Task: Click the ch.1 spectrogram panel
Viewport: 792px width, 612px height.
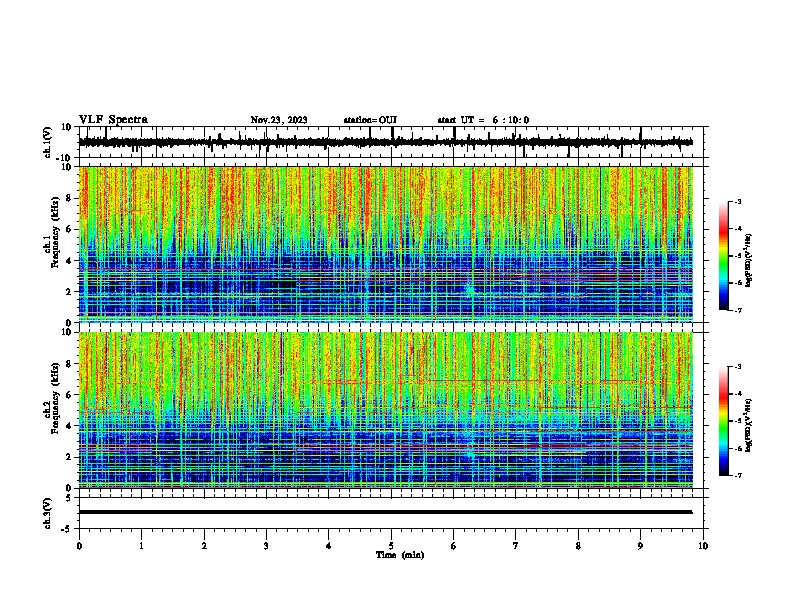Action: [385, 244]
